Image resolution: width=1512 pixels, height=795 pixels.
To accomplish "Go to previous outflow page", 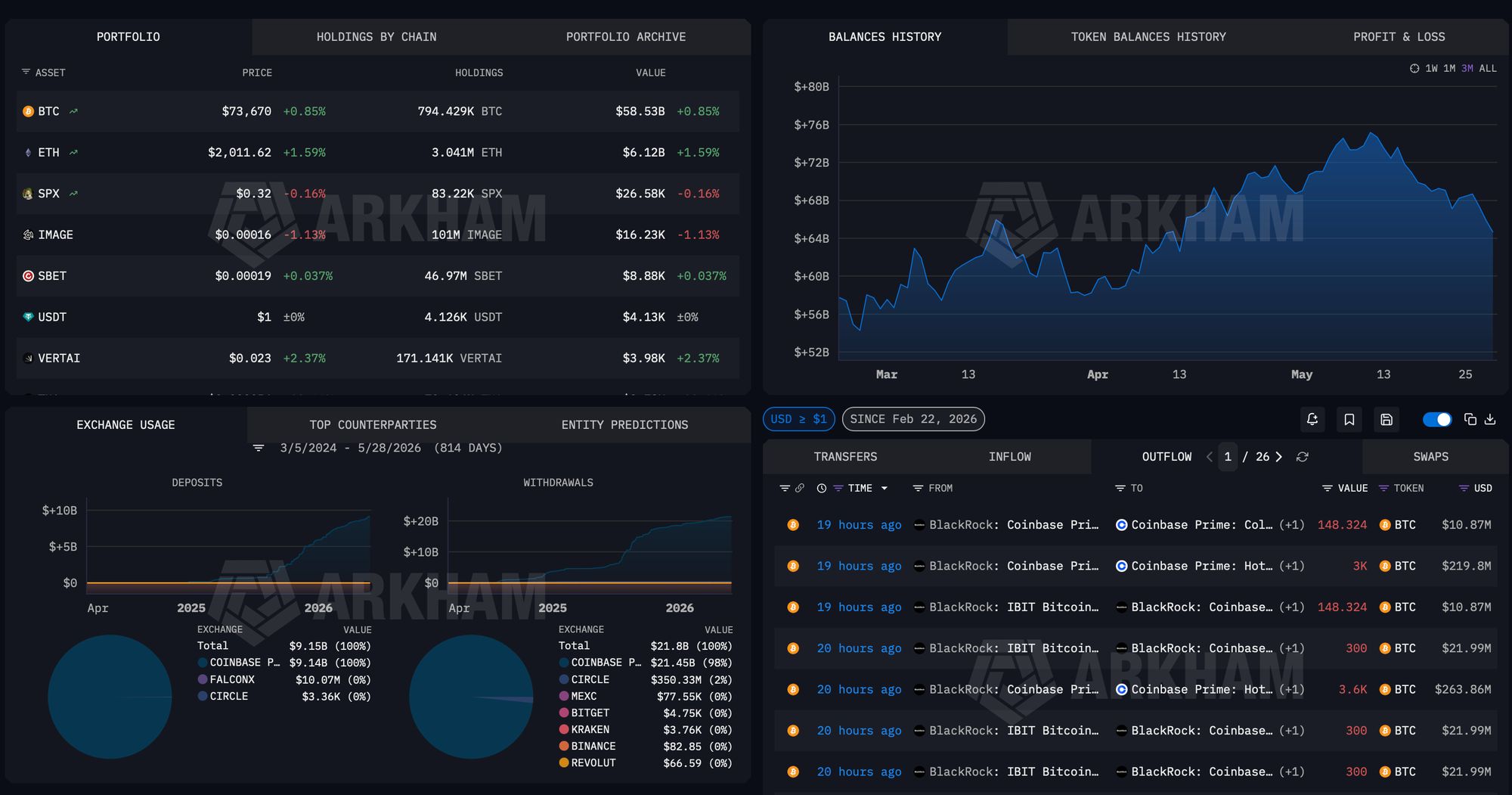I will 1210,457.
